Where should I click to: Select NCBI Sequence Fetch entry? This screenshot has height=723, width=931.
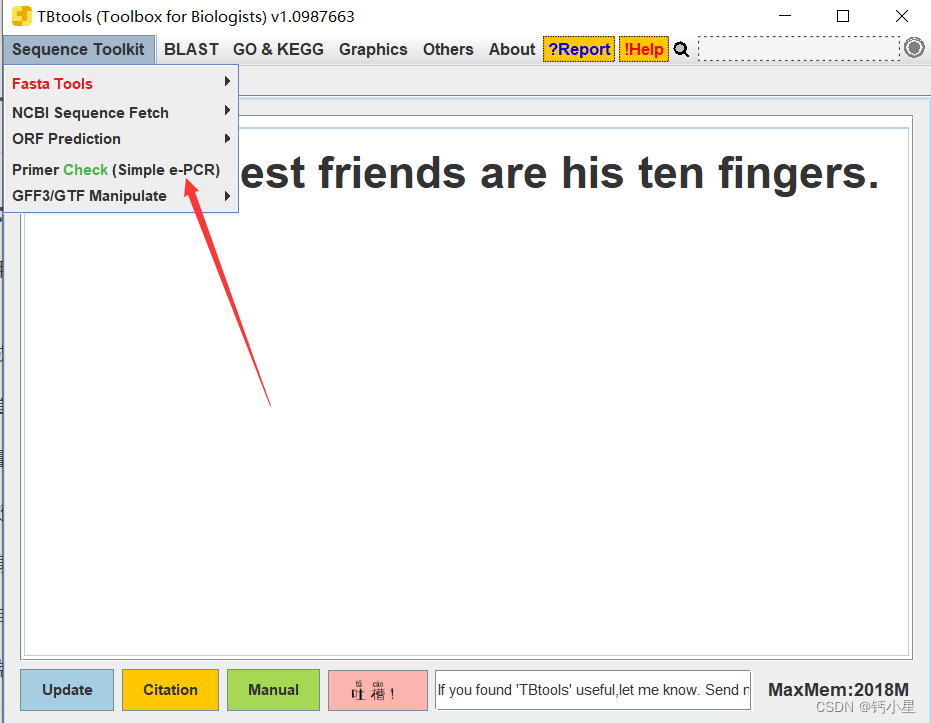click(121, 112)
